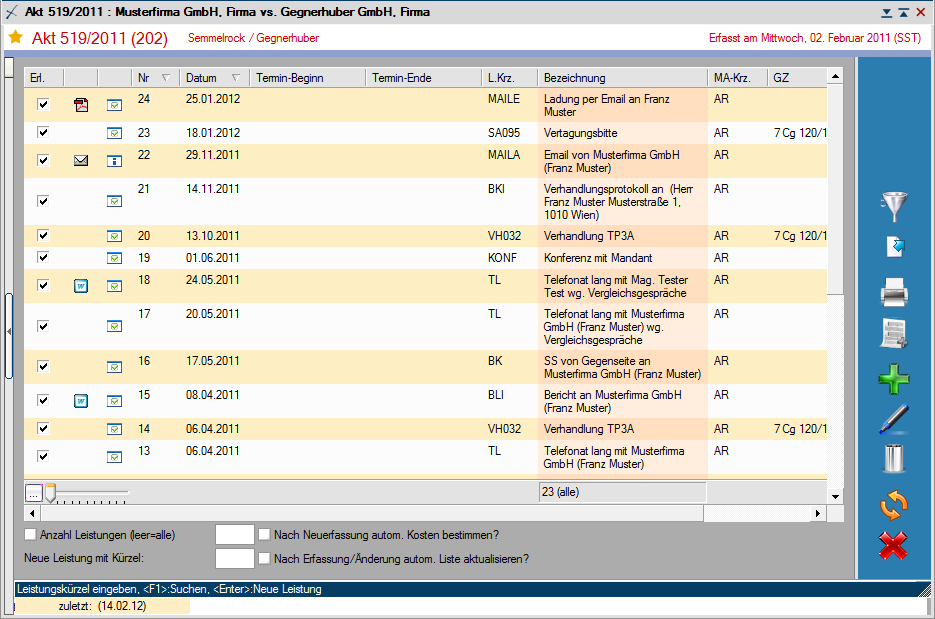Open filter dropdown on Nr column
The height and width of the screenshot is (619, 935).
(165, 78)
